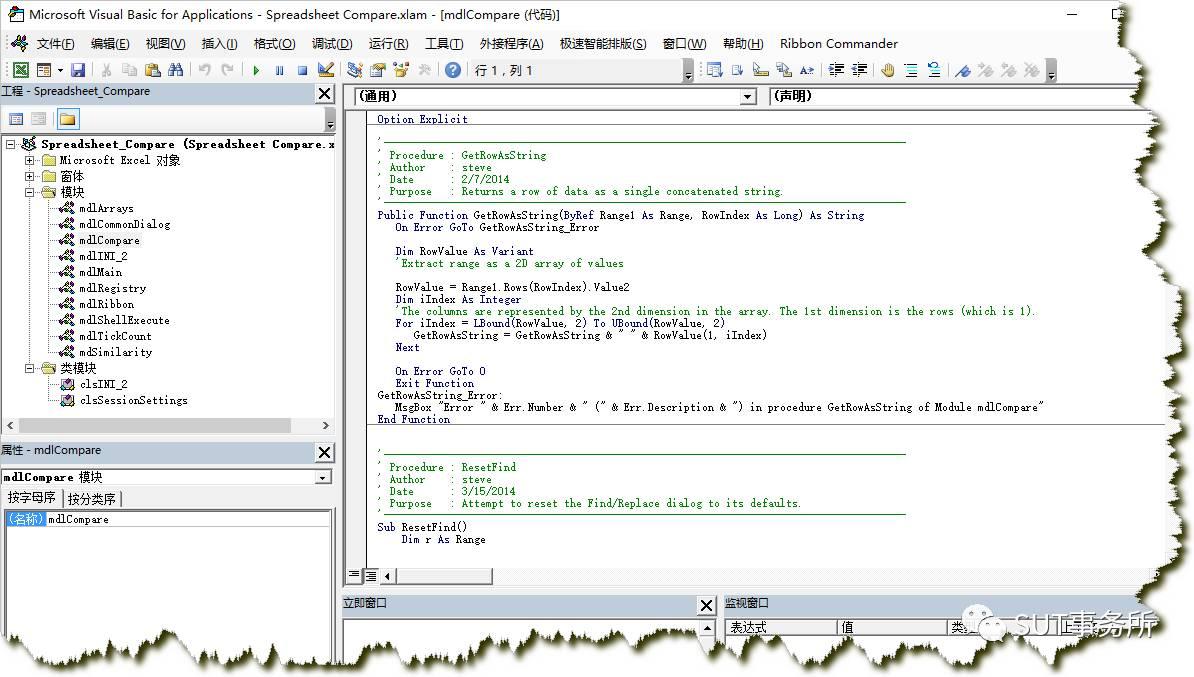Toggle breakpoint with the hand icon
The height and width of the screenshot is (677, 1194).
888,70
